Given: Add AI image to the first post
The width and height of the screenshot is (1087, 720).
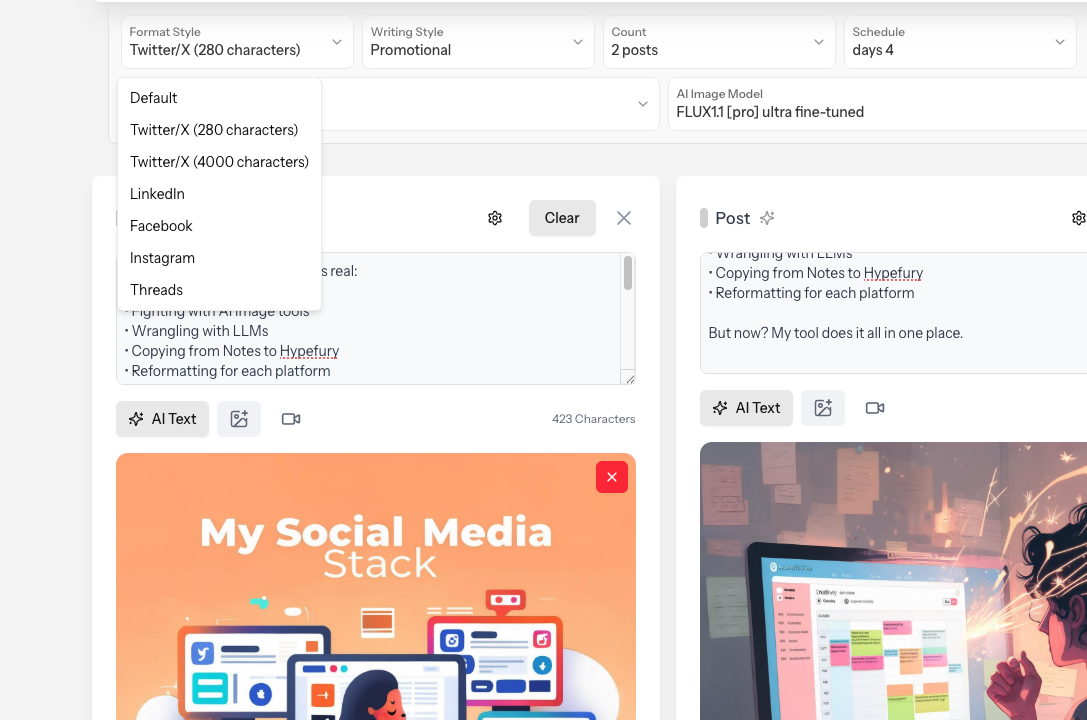Looking at the screenshot, I should [239, 419].
